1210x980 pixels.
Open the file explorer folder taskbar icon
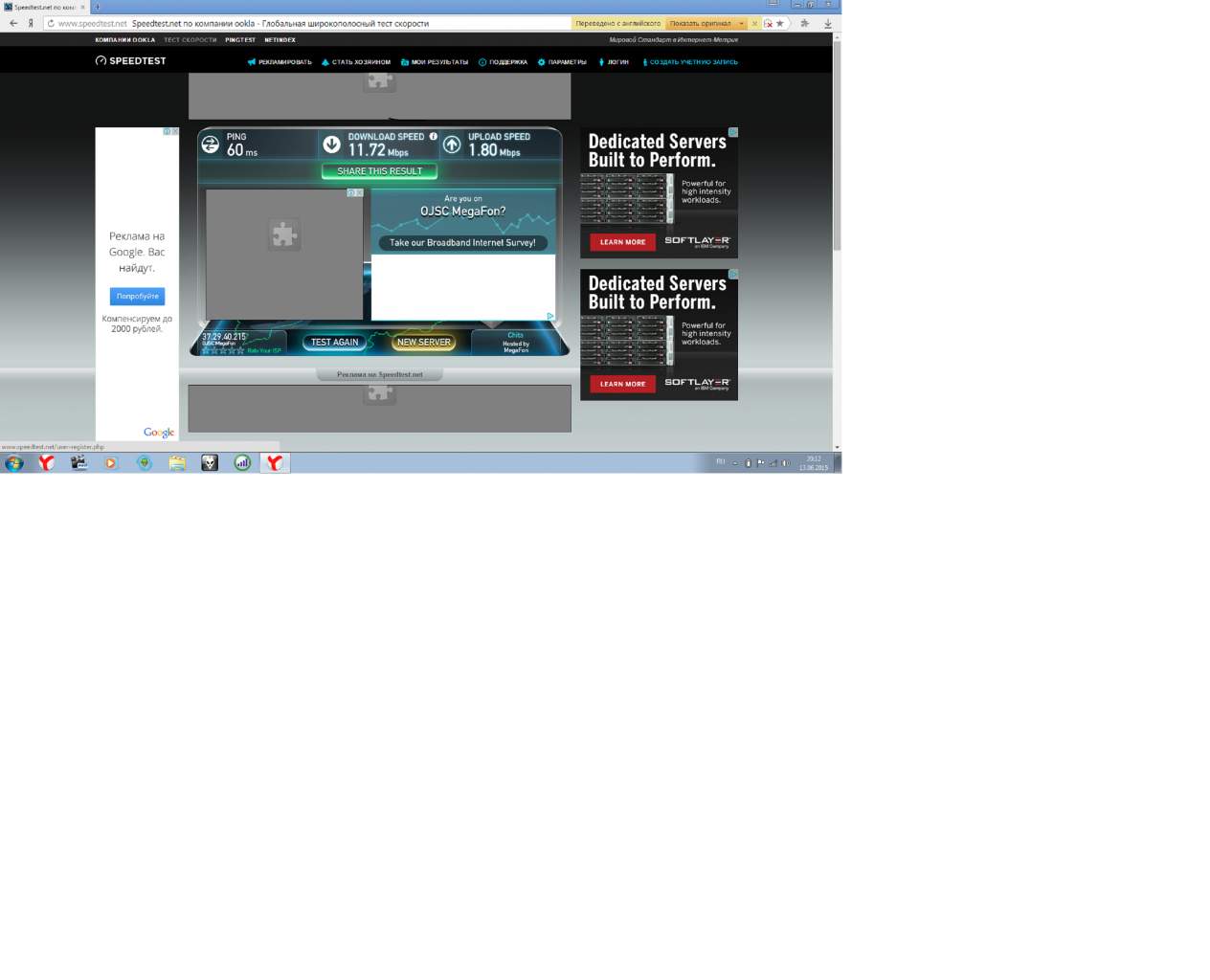click(x=177, y=463)
